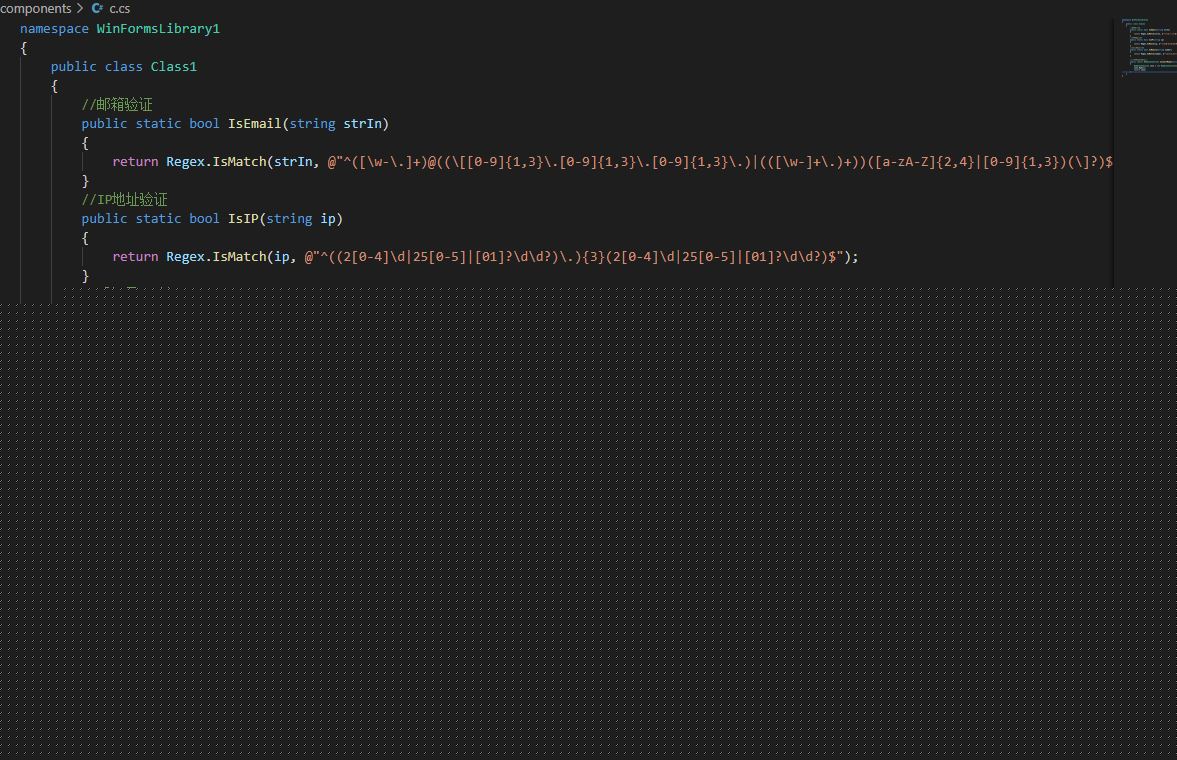Click the bool keyword in IsEmail declaration

tap(204, 123)
